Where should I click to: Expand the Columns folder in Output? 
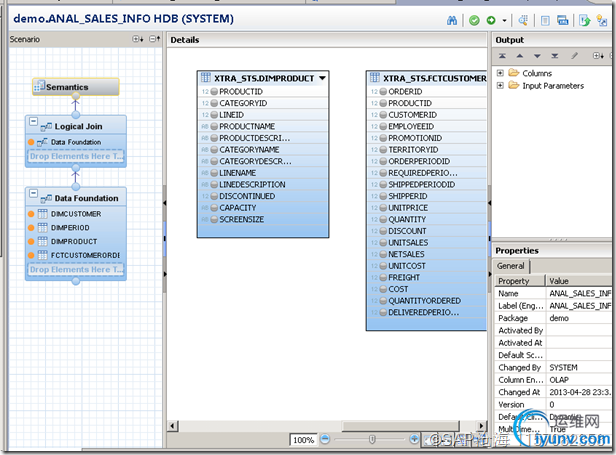click(x=500, y=73)
